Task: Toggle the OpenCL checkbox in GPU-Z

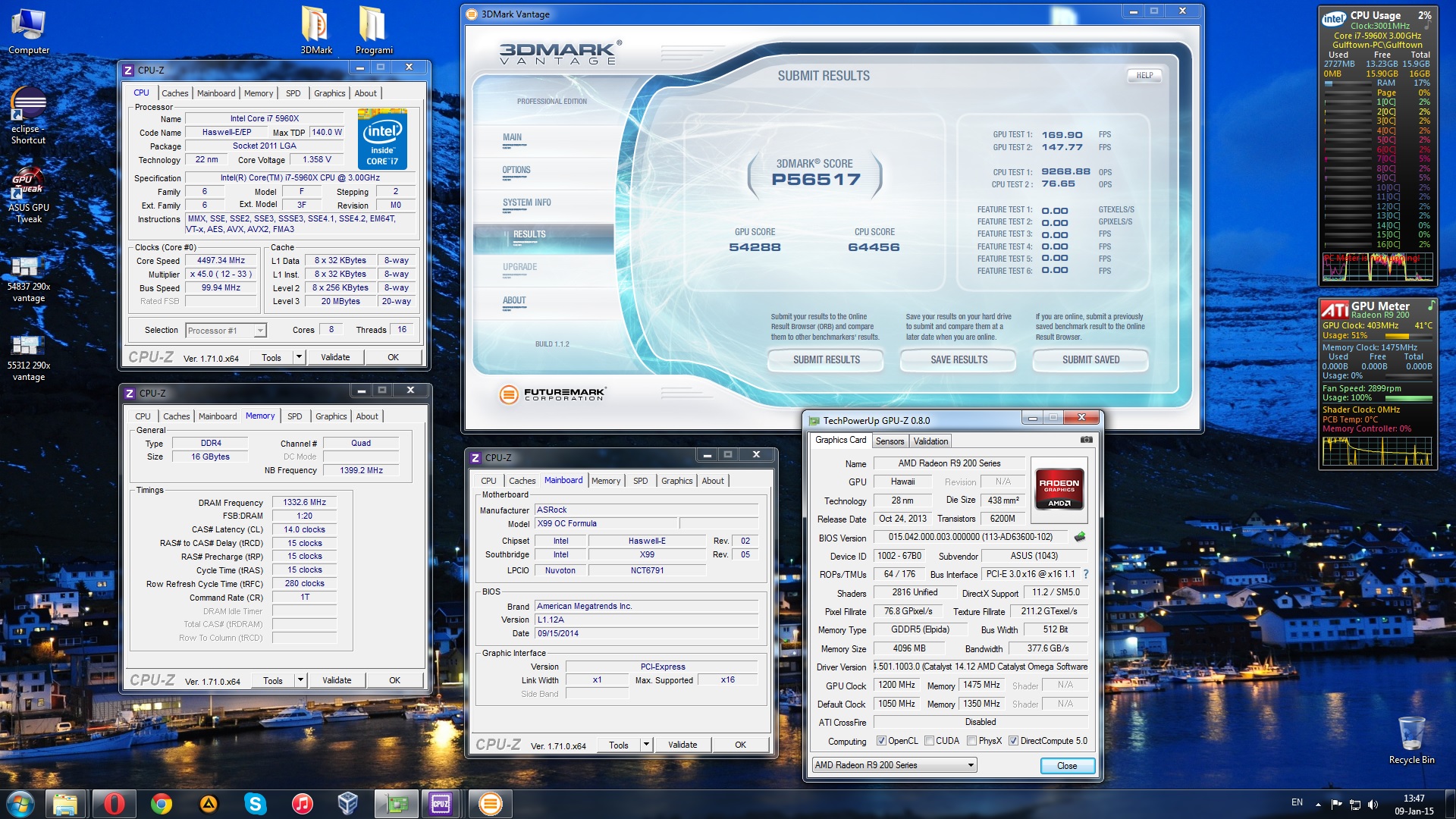Action: 881,741
